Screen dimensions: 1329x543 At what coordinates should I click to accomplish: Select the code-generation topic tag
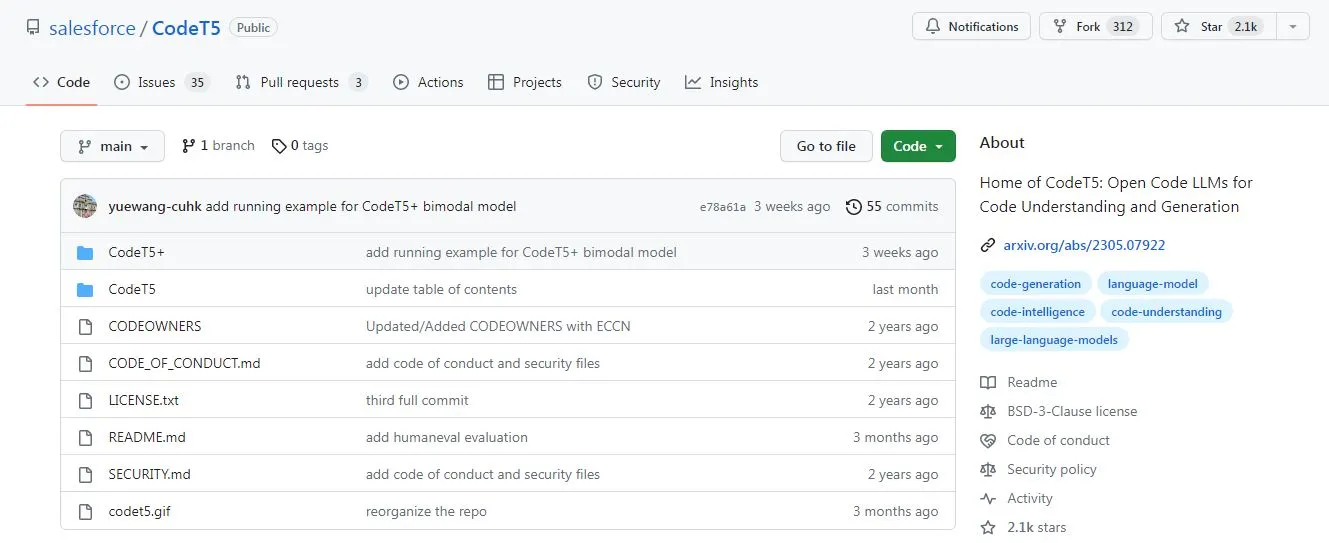pos(1035,284)
